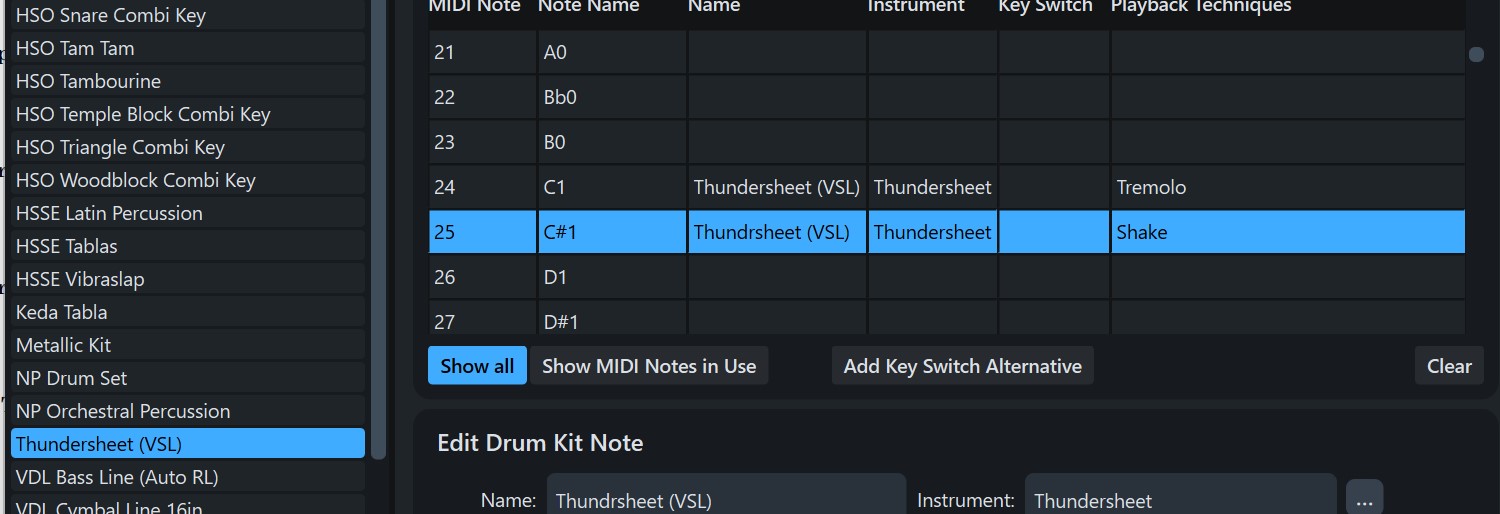Image resolution: width=1500 pixels, height=514 pixels.
Task: Select HSSE Latin Percussion map
Action: pyautogui.click(x=188, y=213)
